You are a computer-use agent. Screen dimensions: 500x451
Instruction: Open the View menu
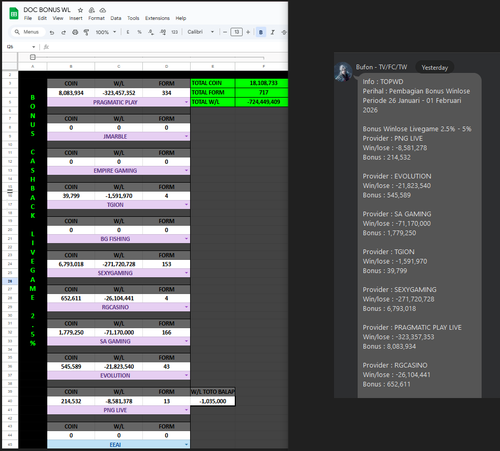point(58,18)
